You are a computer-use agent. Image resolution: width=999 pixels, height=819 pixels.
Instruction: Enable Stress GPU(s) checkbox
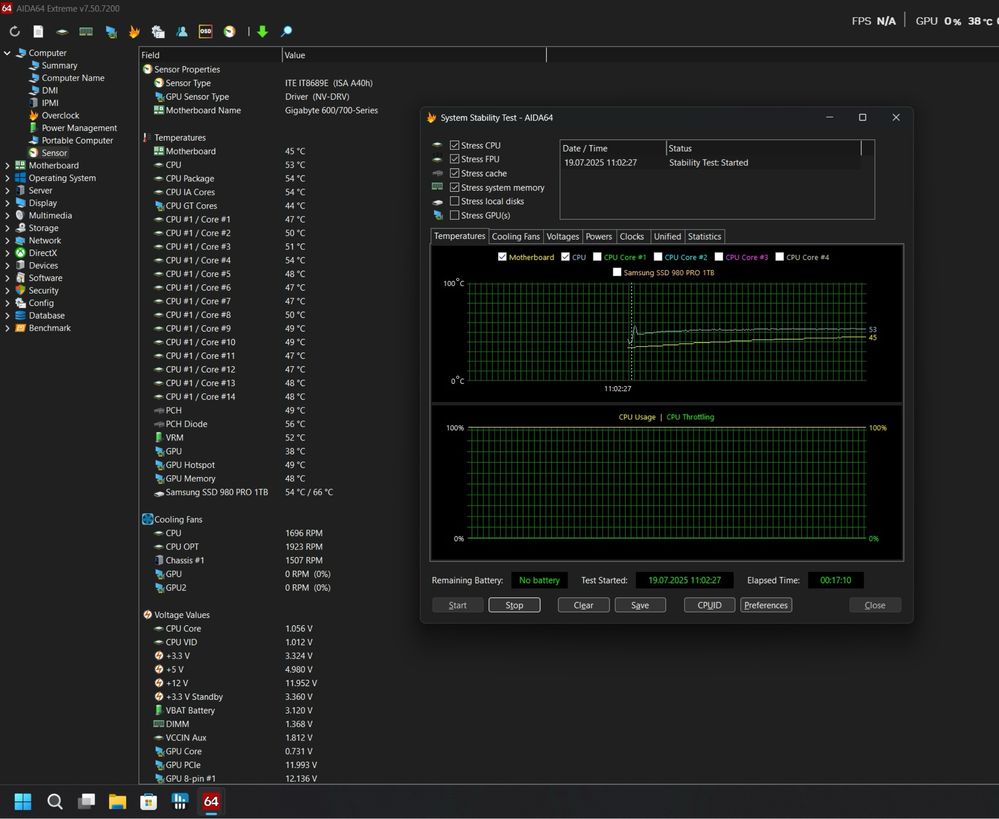point(454,215)
